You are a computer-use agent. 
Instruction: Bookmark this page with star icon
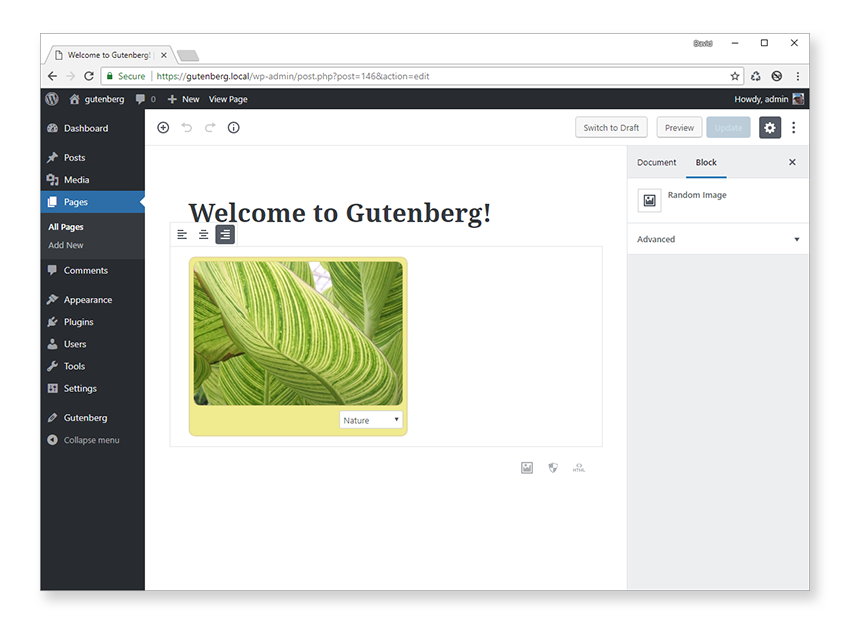[735, 76]
